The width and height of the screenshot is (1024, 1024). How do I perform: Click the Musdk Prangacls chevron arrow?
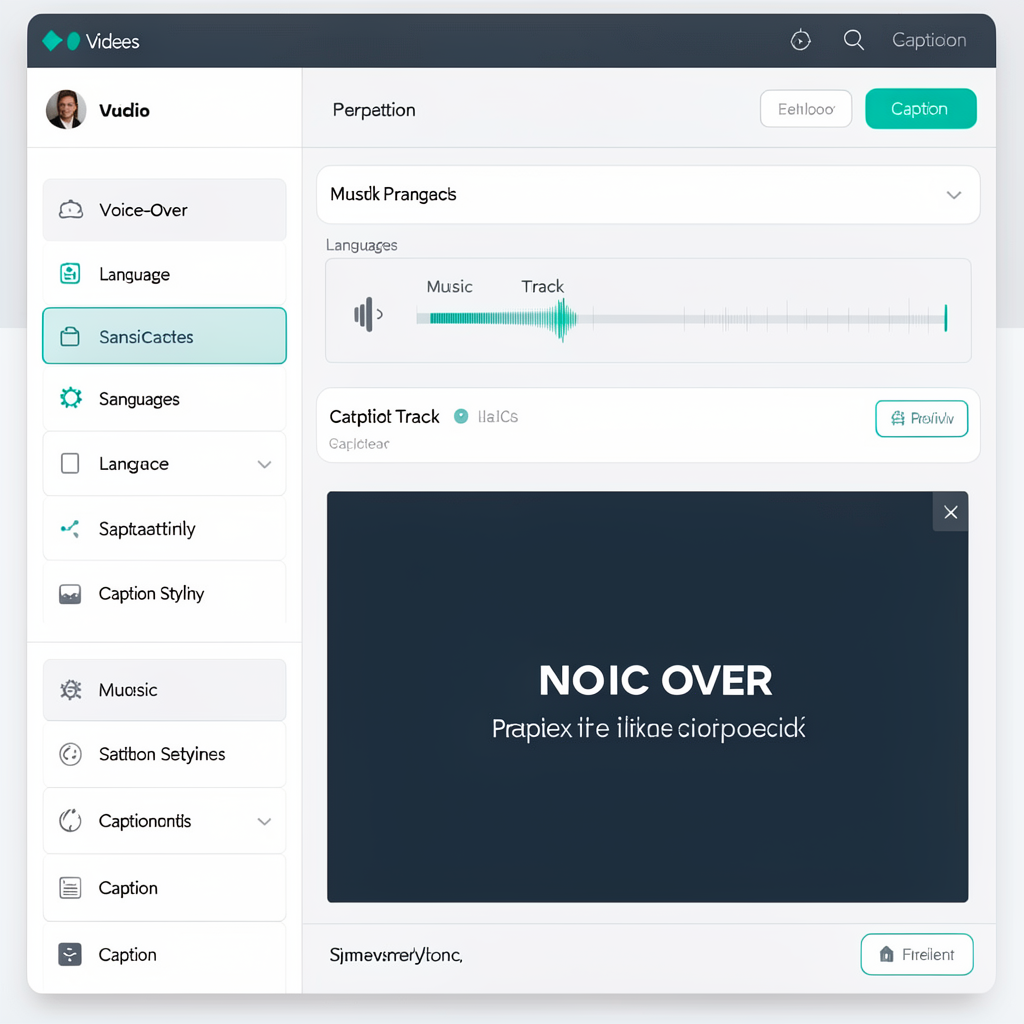[x=953, y=195]
